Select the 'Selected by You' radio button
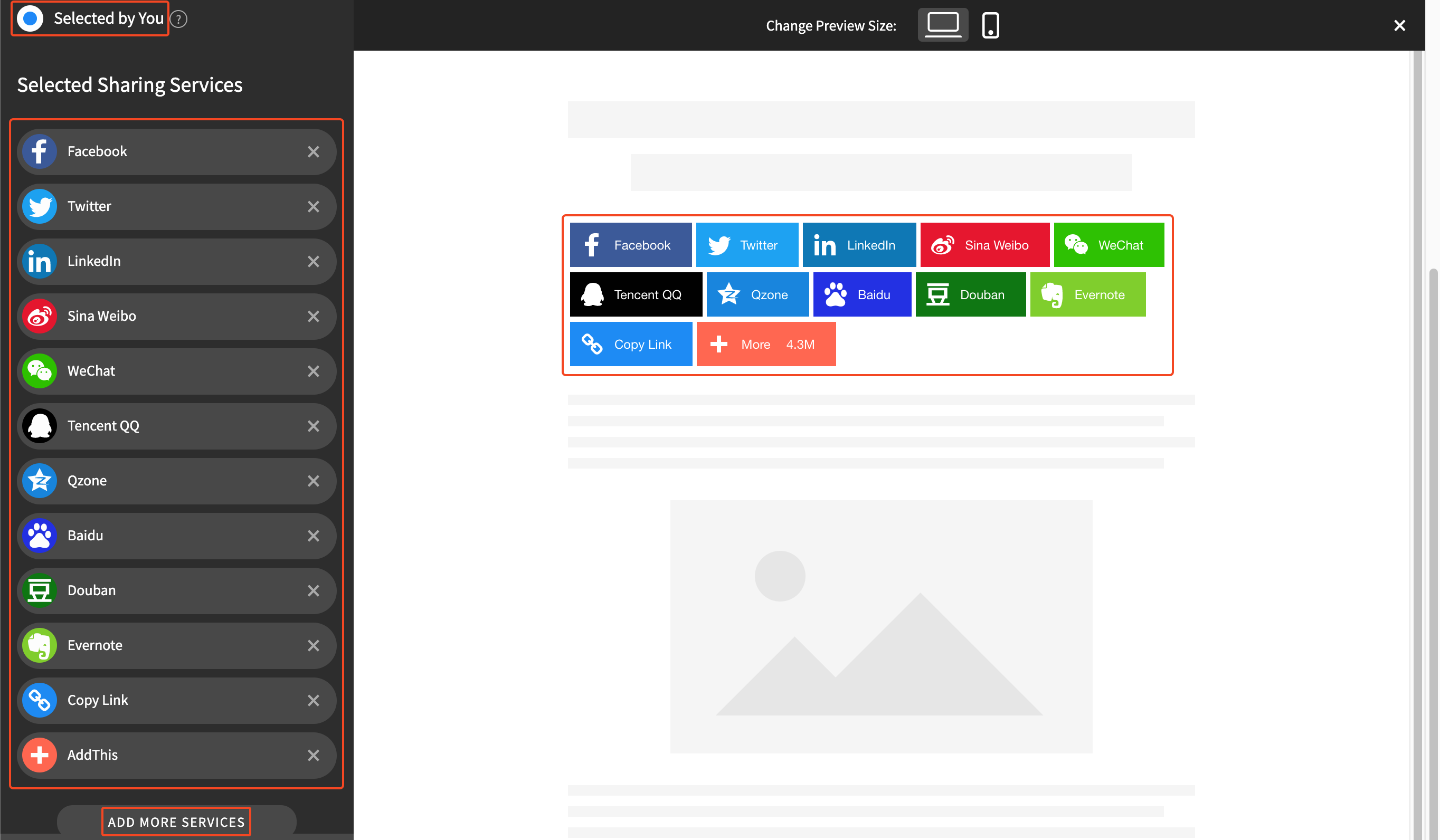Image resolution: width=1440 pixels, height=840 pixels. 30,19
